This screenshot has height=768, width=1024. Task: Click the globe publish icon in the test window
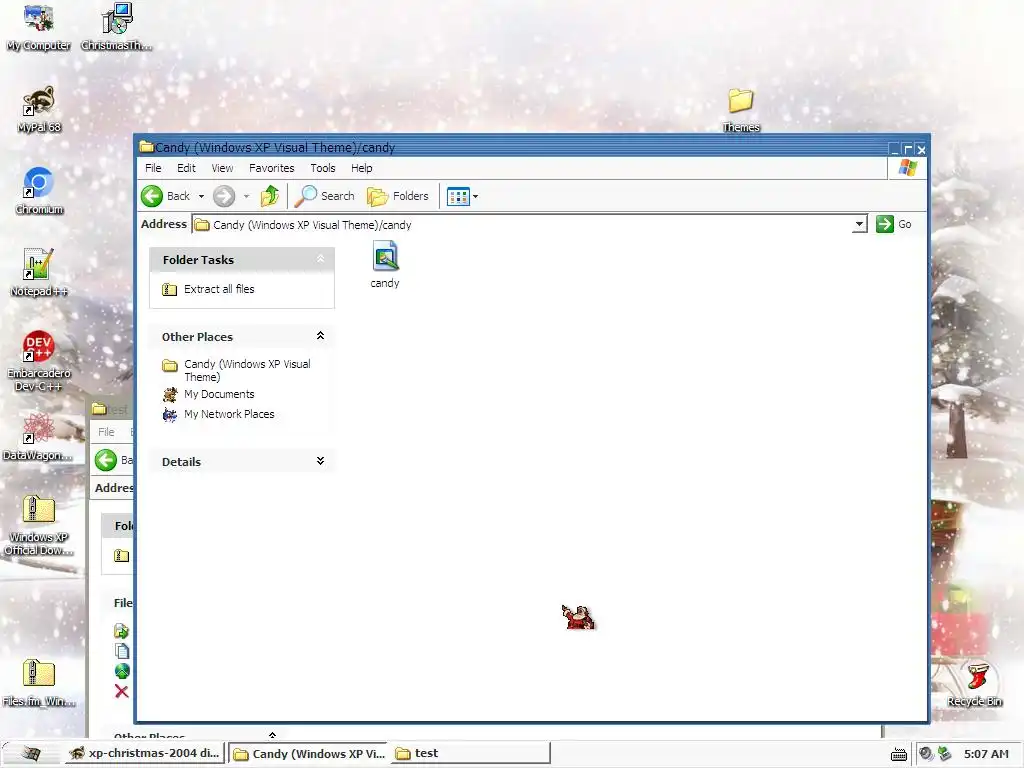121,671
